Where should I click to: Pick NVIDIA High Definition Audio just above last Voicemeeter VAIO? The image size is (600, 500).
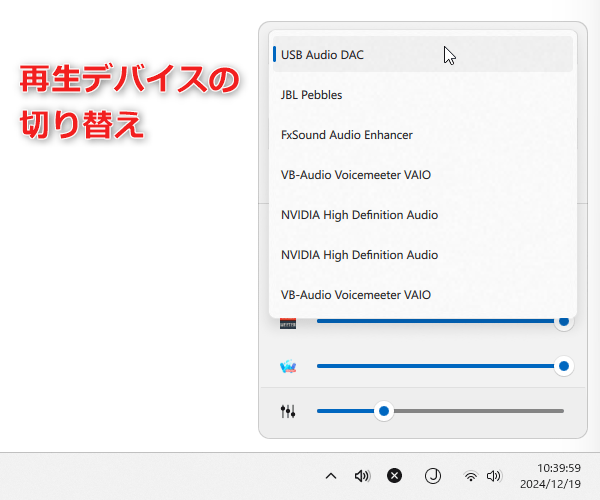point(423,255)
